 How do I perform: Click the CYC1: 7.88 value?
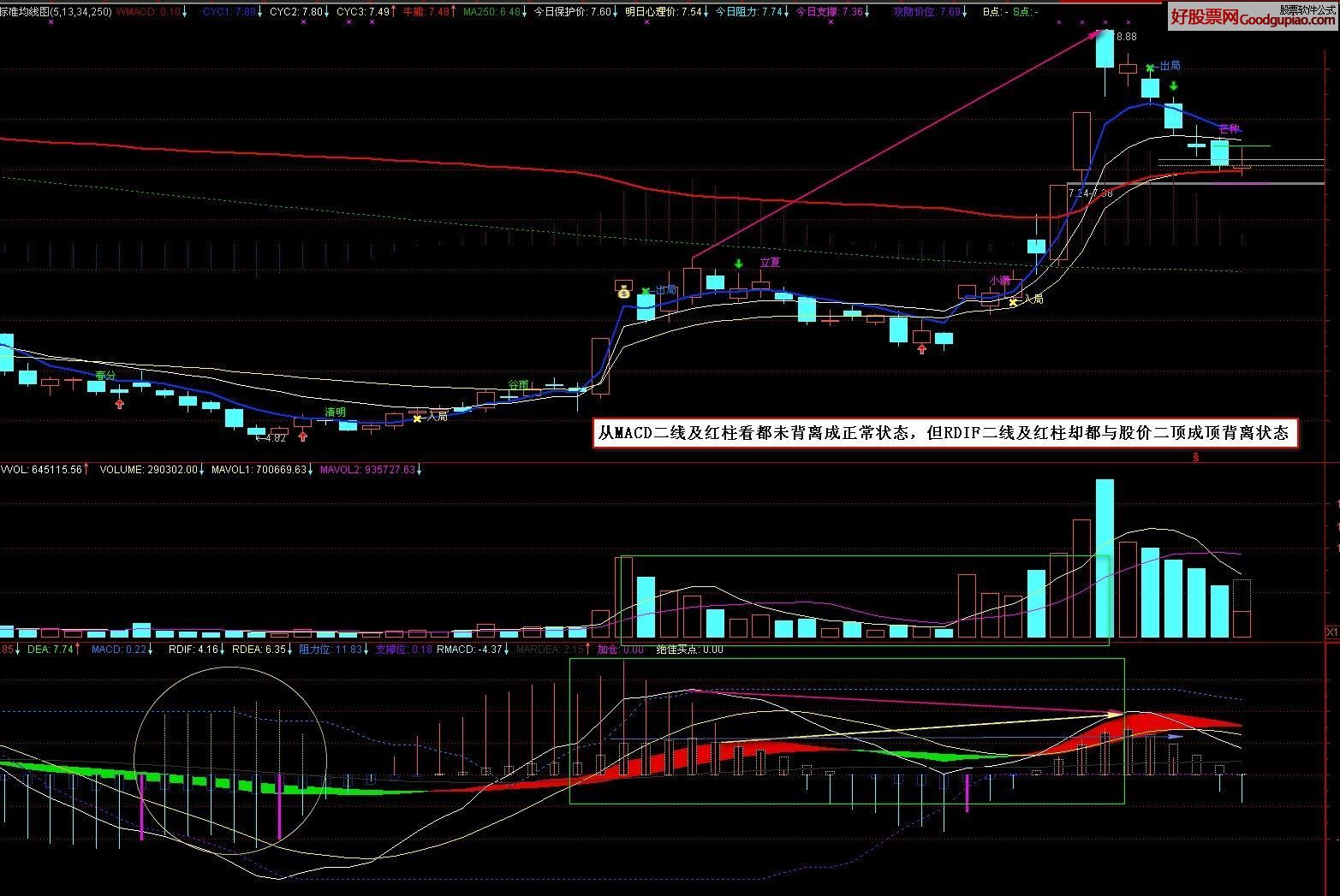click(231, 12)
